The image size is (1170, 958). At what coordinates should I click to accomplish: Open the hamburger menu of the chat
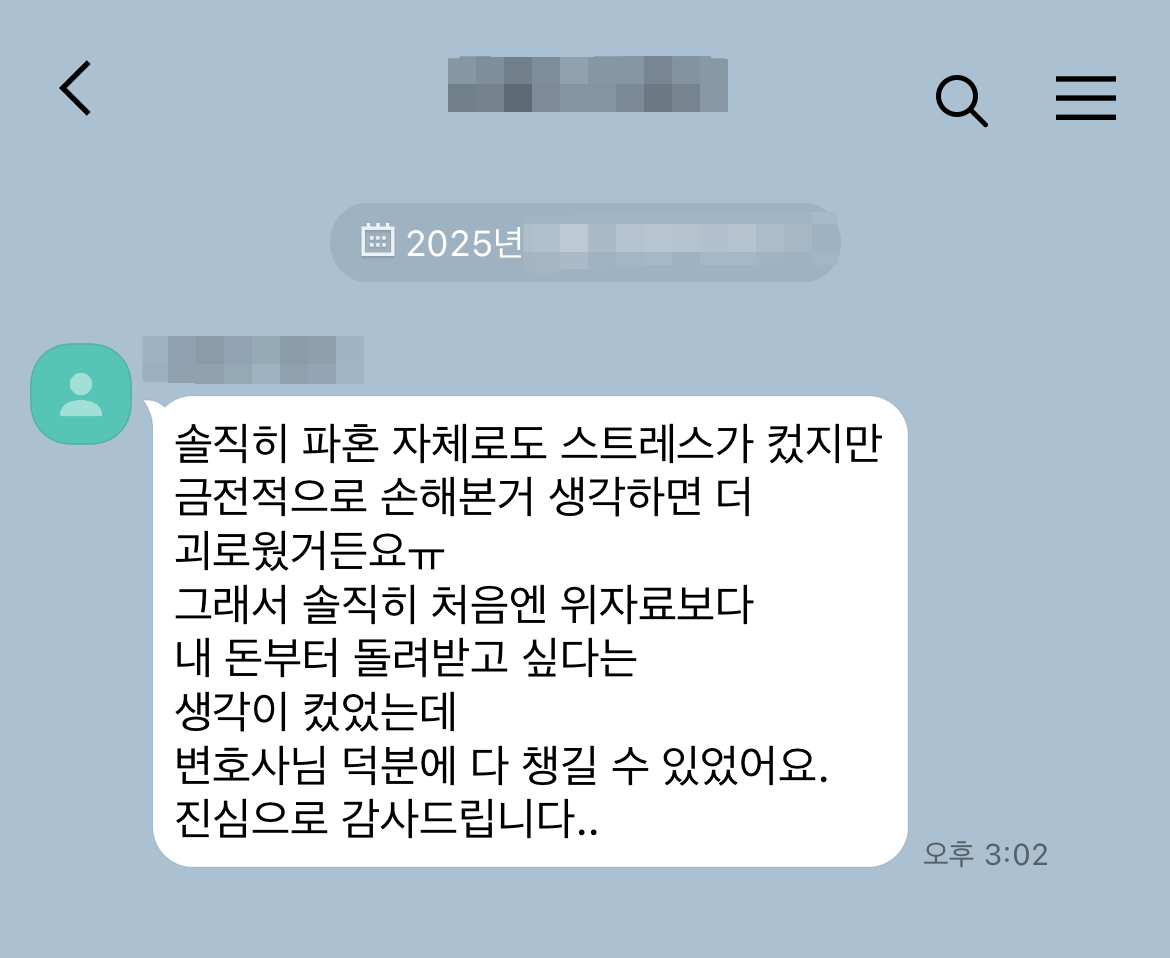pyautogui.click(x=1086, y=98)
